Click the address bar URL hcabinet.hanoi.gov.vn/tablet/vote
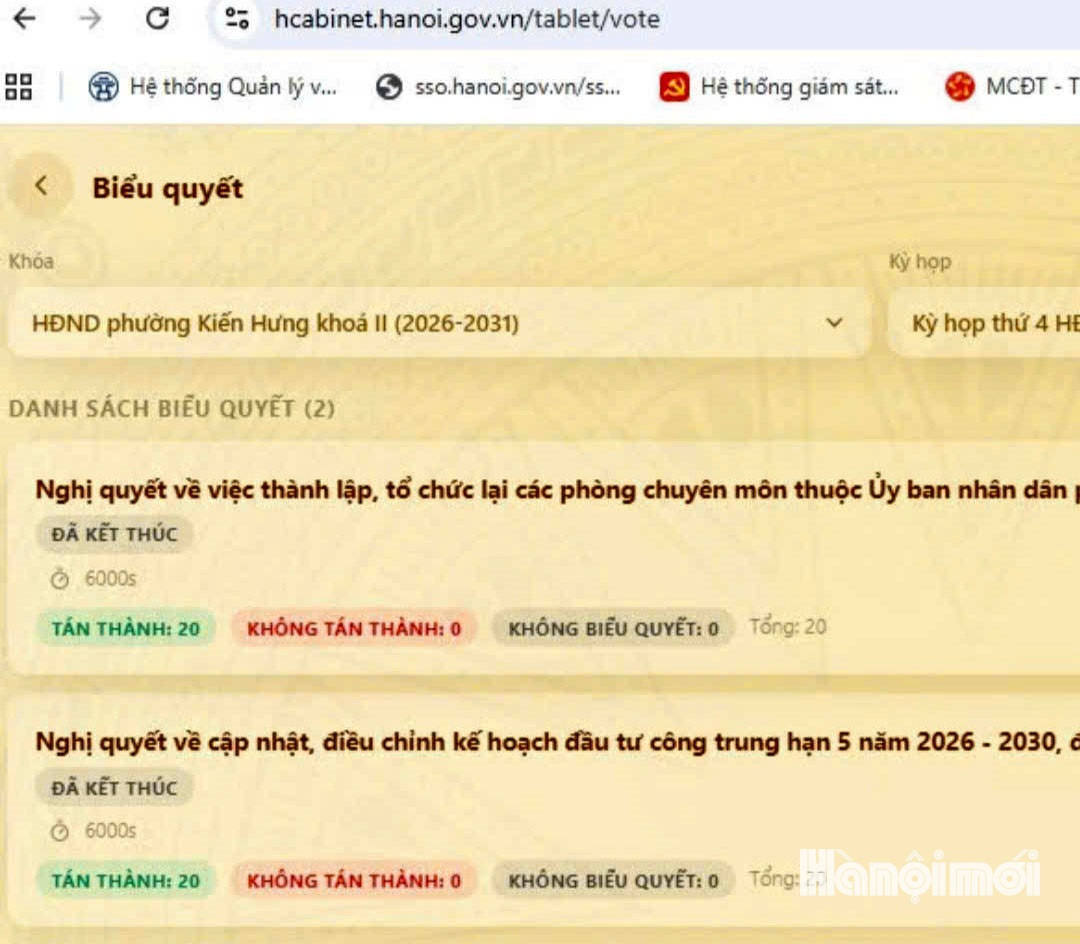Screen dimensions: 1080x944 467,19
